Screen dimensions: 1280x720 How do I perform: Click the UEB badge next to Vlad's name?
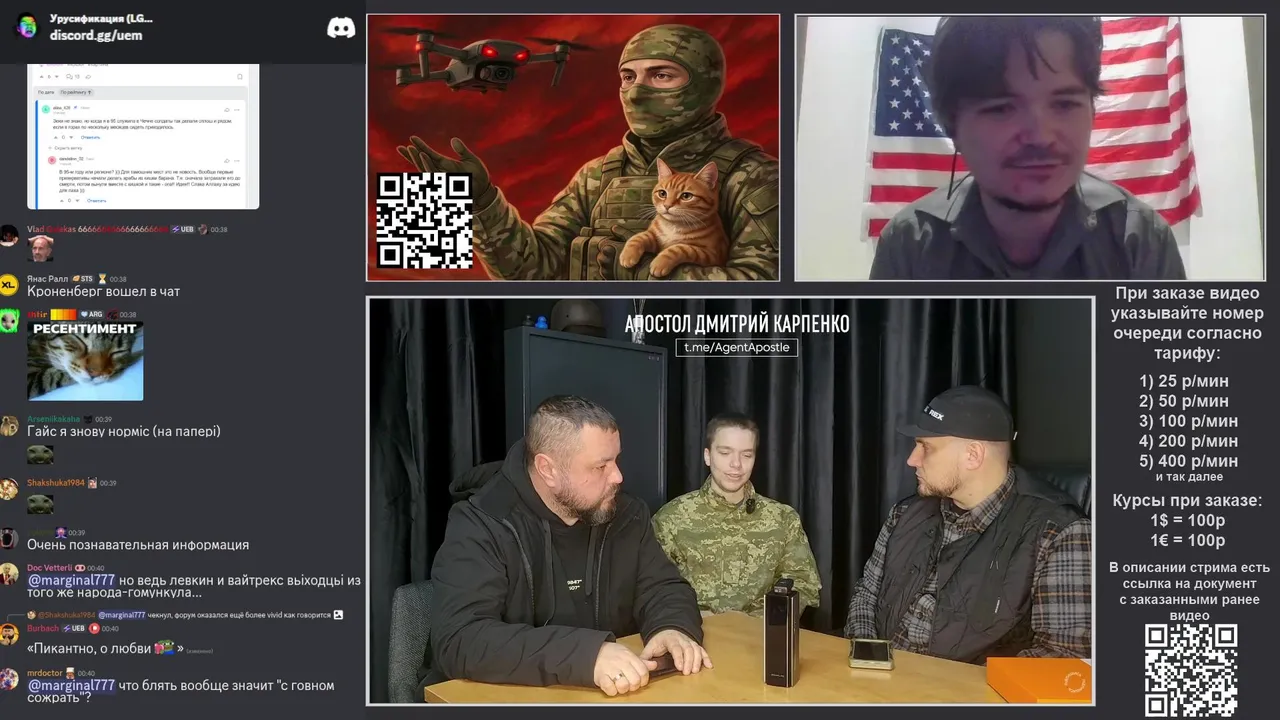(182, 229)
